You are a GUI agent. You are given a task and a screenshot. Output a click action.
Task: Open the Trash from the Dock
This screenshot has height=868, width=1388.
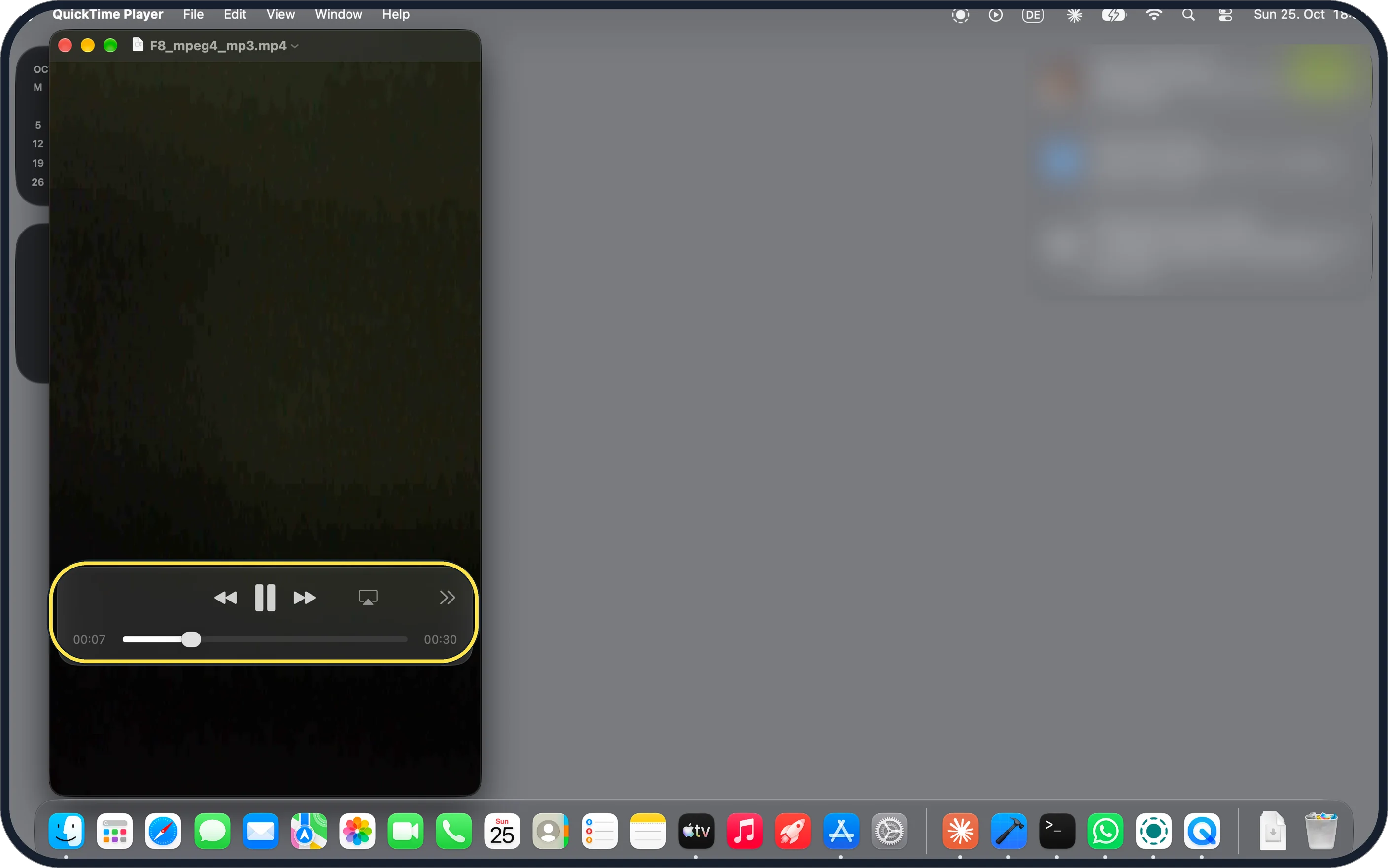1321,831
